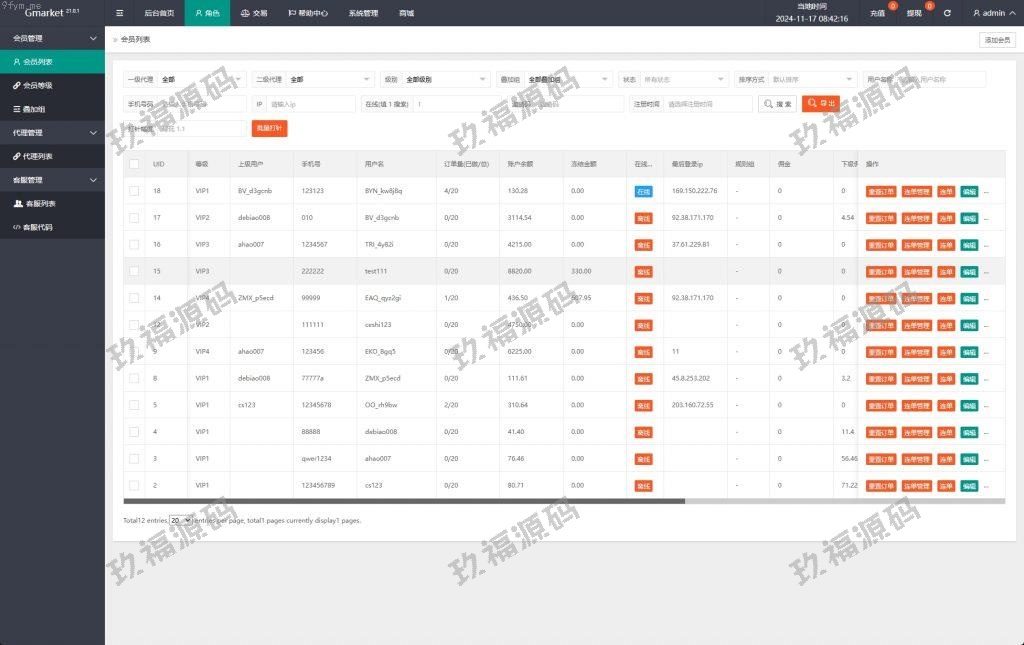Open the 系统管理 top menu
The height and width of the screenshot is (645, 1024).
pyautogui.click(x=363, y=14)
